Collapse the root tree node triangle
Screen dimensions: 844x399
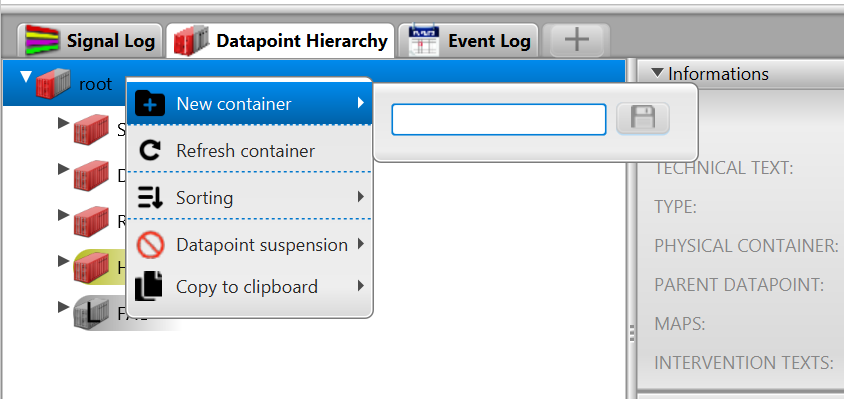coord(26,78)
